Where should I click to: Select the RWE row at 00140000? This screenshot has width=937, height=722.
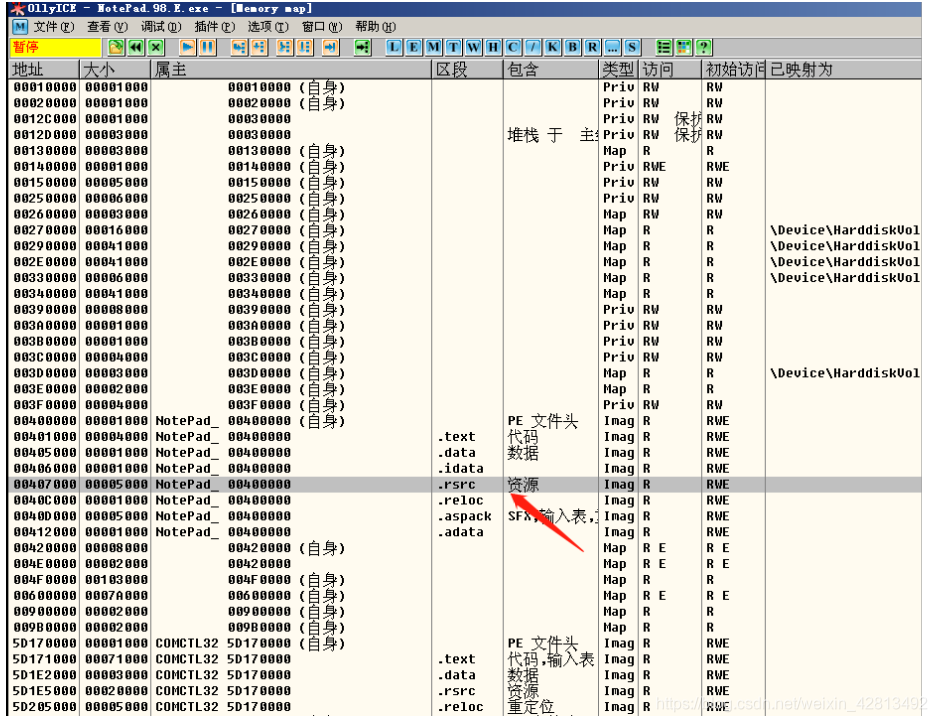466,167
